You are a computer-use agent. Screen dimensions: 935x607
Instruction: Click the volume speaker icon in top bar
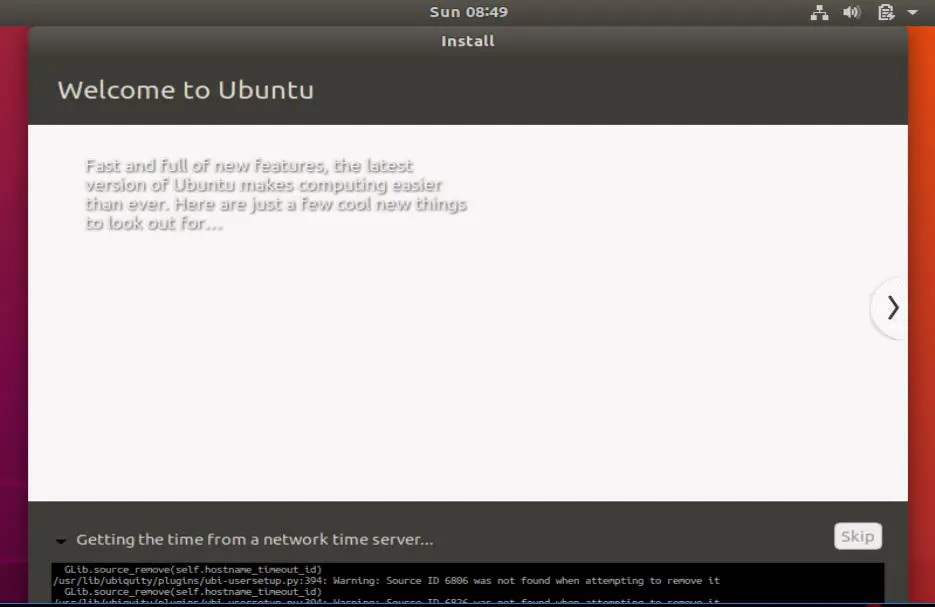[852, 13]
